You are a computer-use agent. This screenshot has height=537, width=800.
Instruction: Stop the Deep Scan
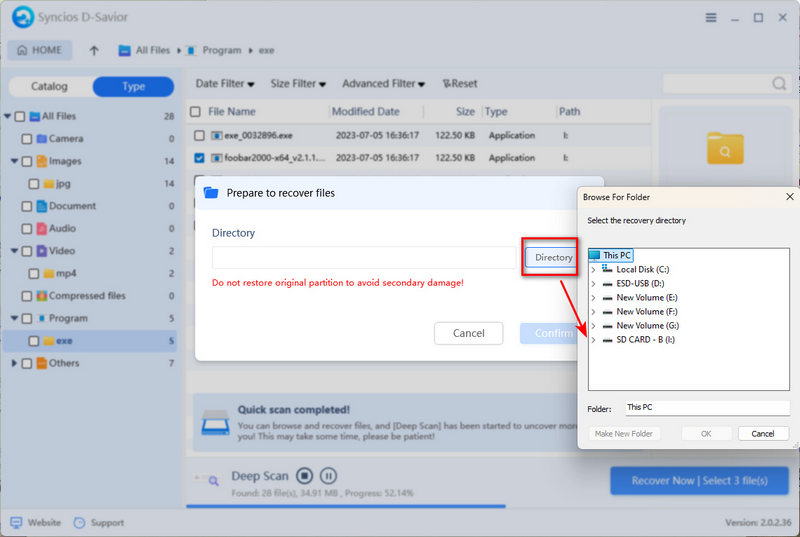[x=305, y=476]
